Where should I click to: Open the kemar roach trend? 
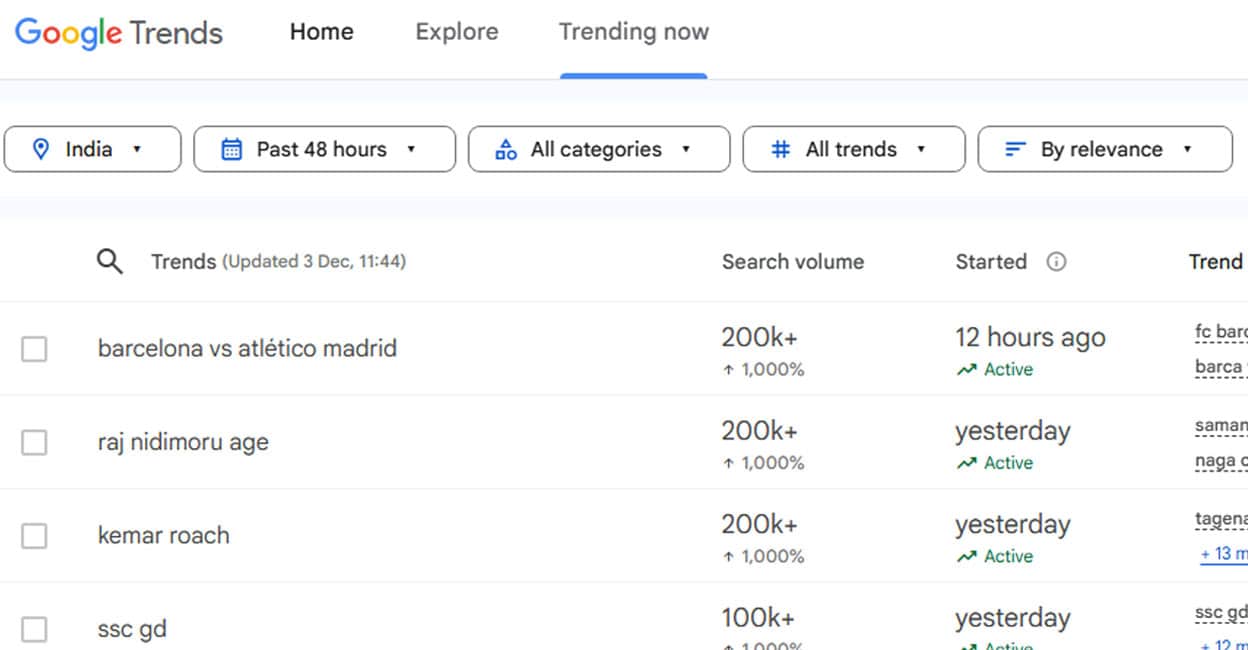[x=164, y=535]
